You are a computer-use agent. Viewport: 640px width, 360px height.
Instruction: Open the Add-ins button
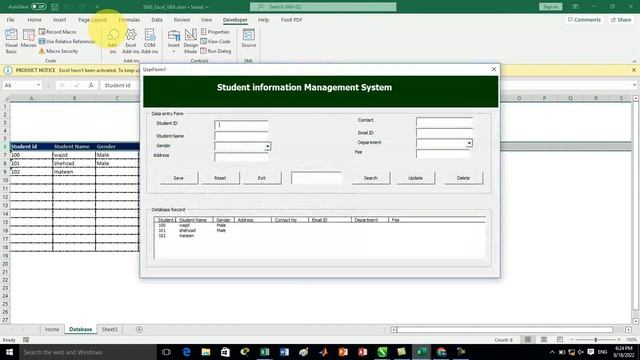tap(113, 41)
